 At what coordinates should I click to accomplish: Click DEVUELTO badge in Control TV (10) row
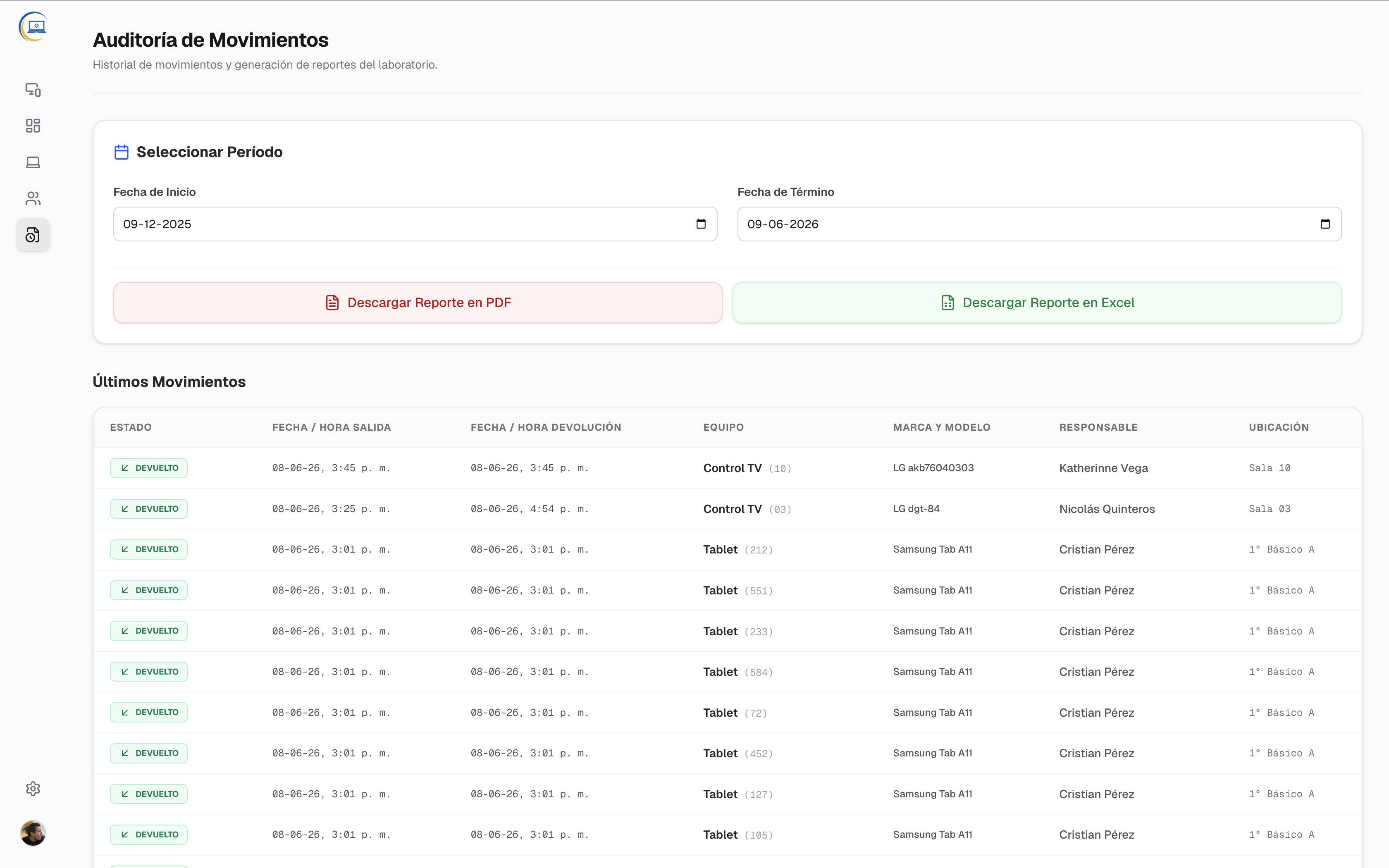149,468
